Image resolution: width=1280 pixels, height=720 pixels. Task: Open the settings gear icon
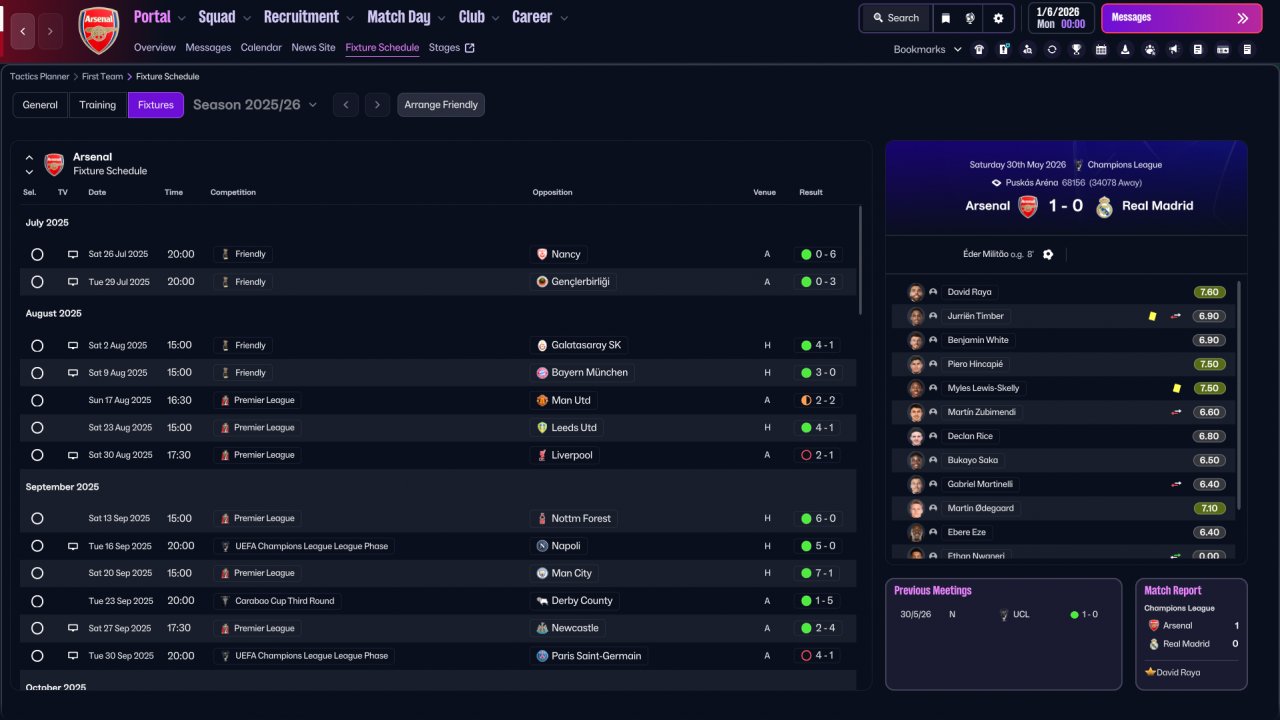tap(998, 18)
